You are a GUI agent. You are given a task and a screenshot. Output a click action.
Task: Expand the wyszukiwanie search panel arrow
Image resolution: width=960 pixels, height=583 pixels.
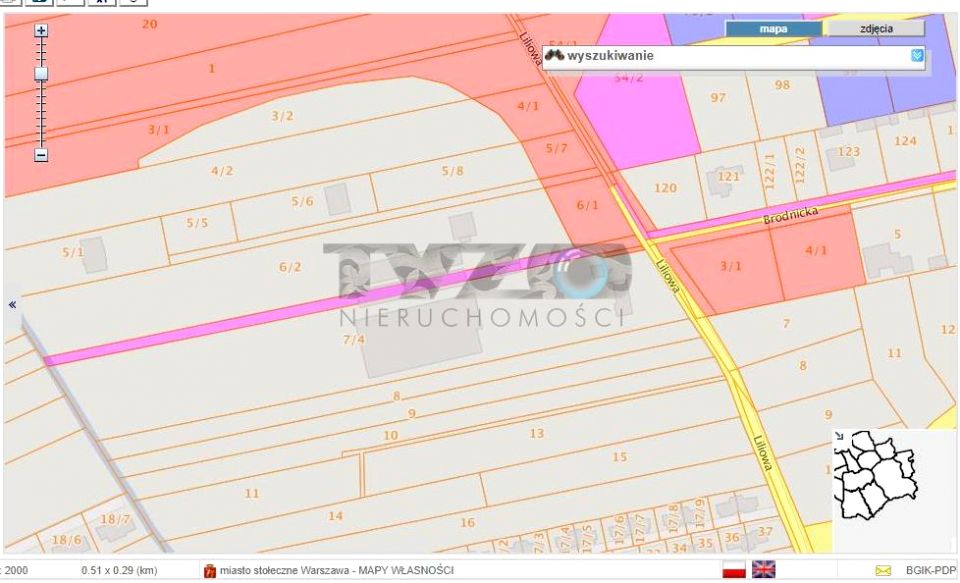click(917, 56)
